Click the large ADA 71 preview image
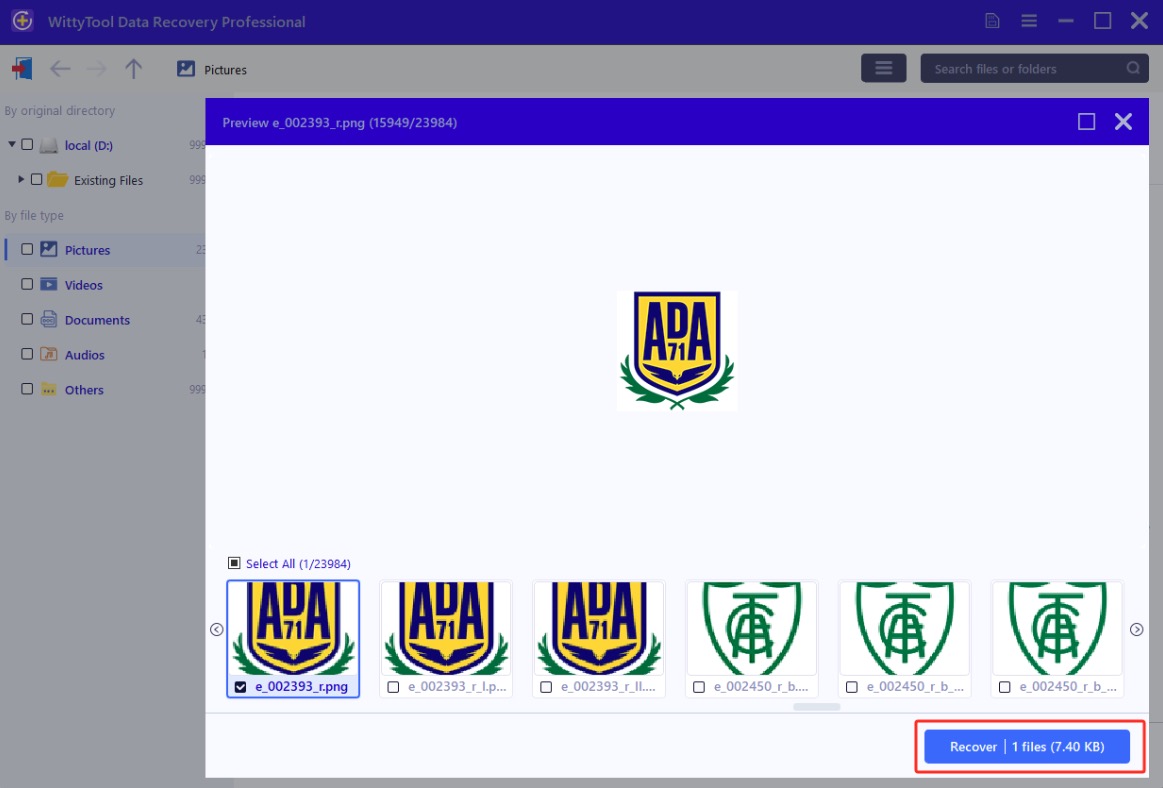The image size is (1163, 788). pos(676,350)
